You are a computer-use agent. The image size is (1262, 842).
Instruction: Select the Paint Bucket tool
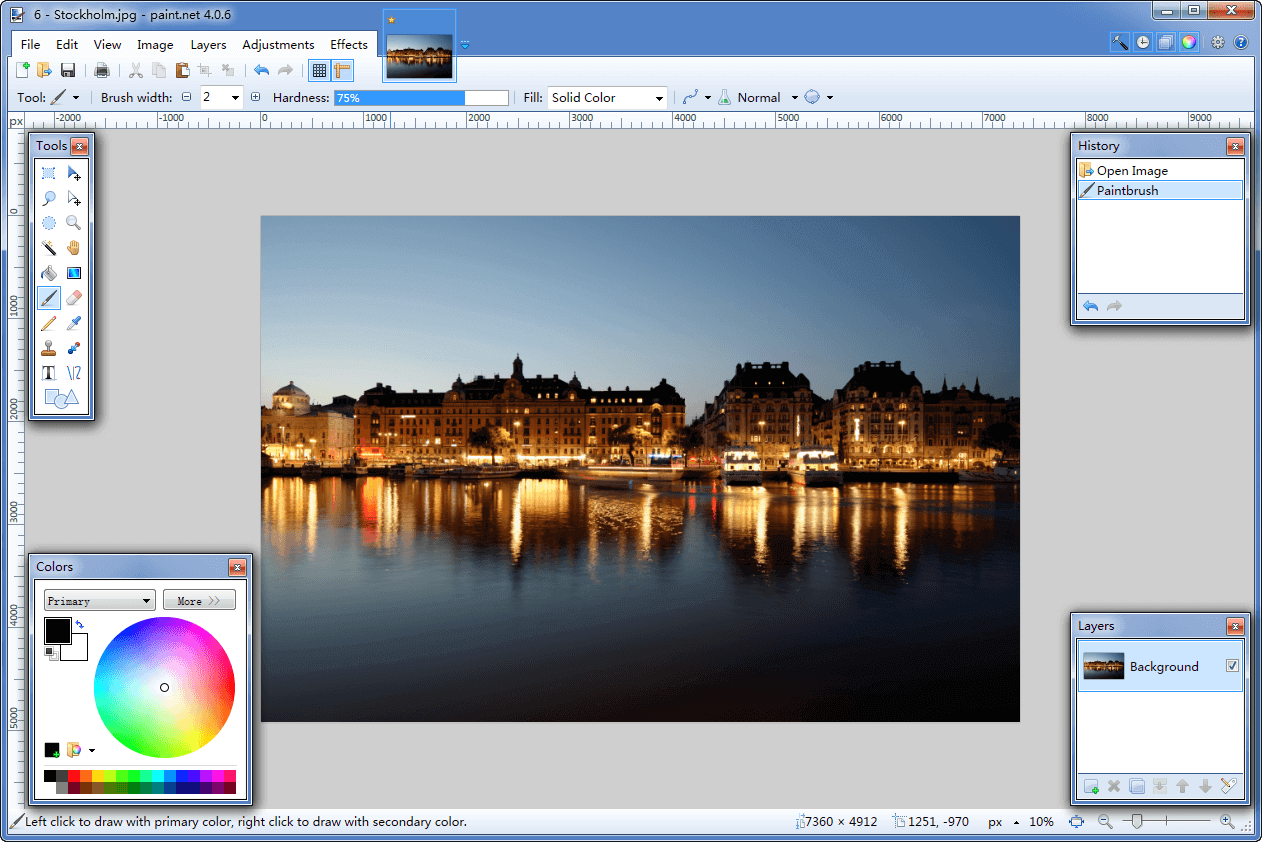pos(48,272)
